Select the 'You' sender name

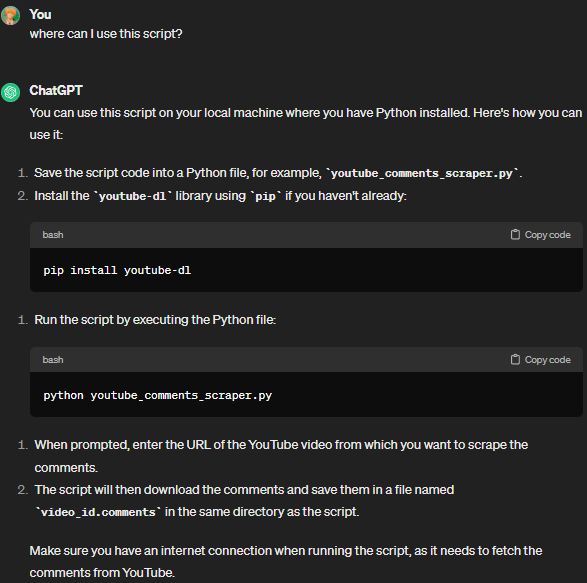[x=40, y=15]
